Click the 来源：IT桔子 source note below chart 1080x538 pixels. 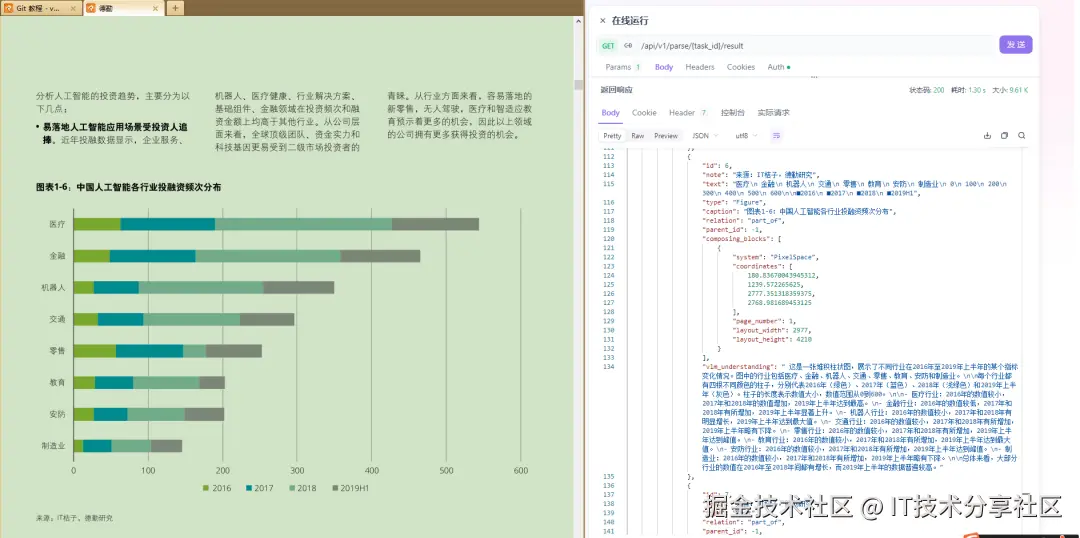(74, 518)
